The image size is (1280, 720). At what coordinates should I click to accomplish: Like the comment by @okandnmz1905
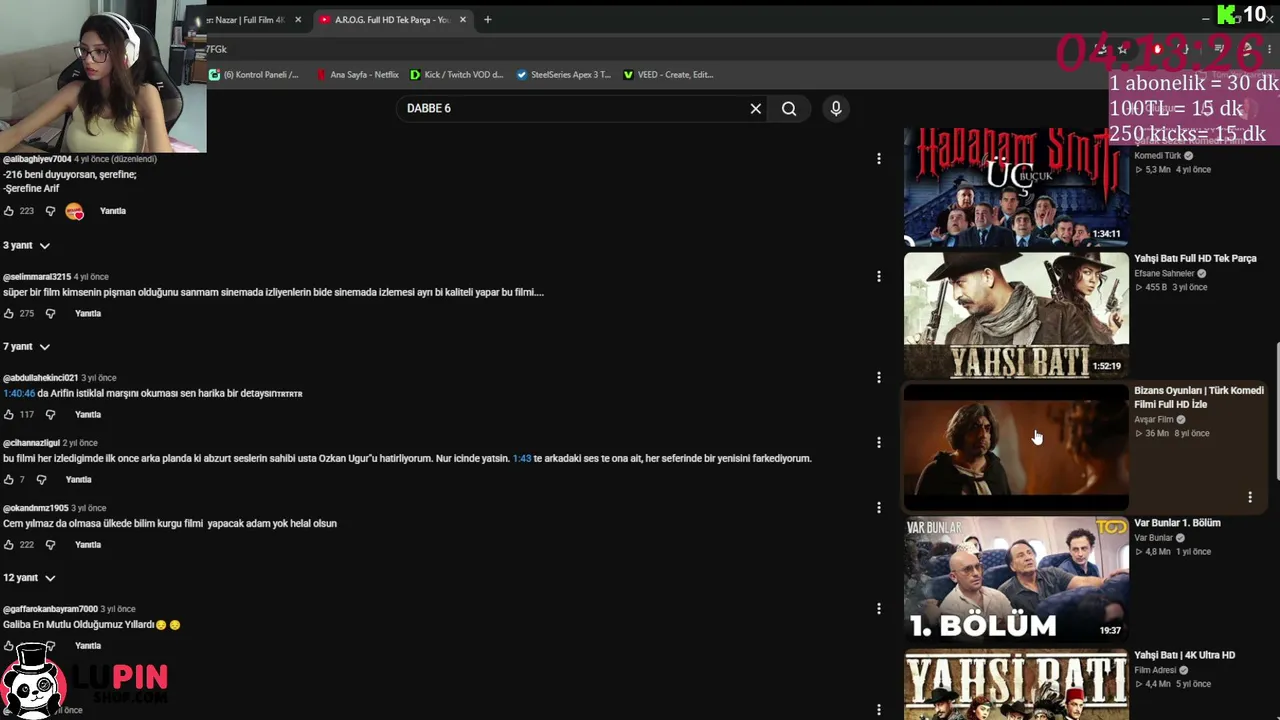tap(9, 545)
